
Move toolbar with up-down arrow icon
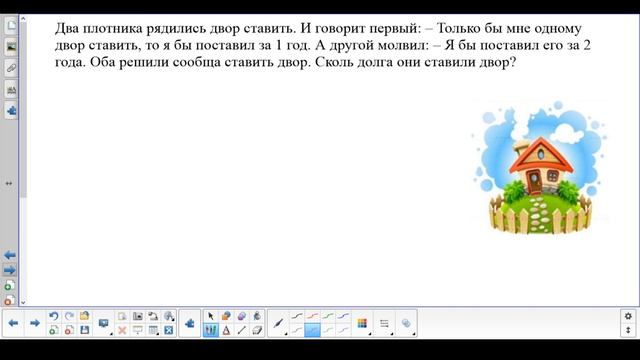point(628,330)
